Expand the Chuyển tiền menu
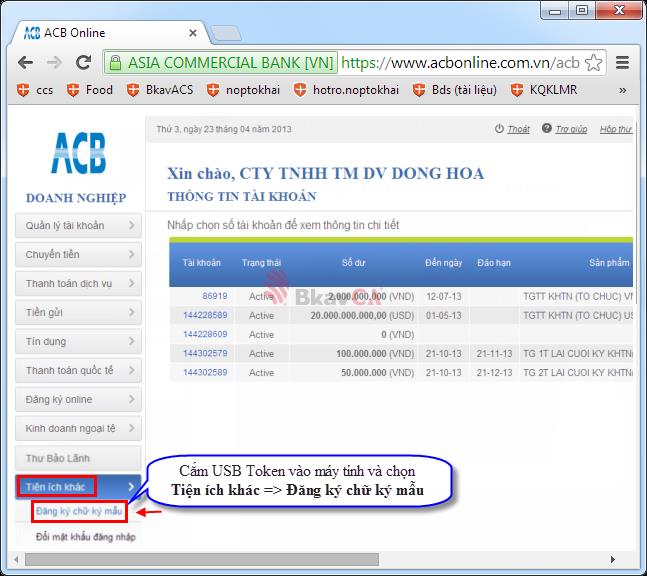The image size is (647, 576). [79, 255]
